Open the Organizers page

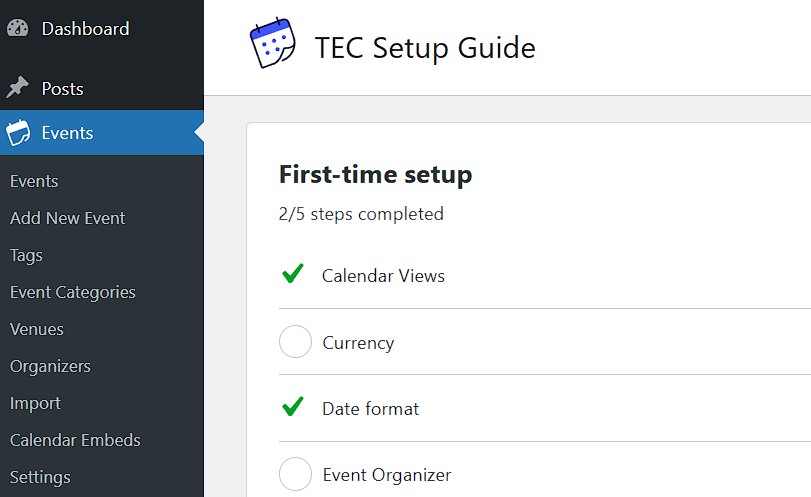click(x=50, y=366)
